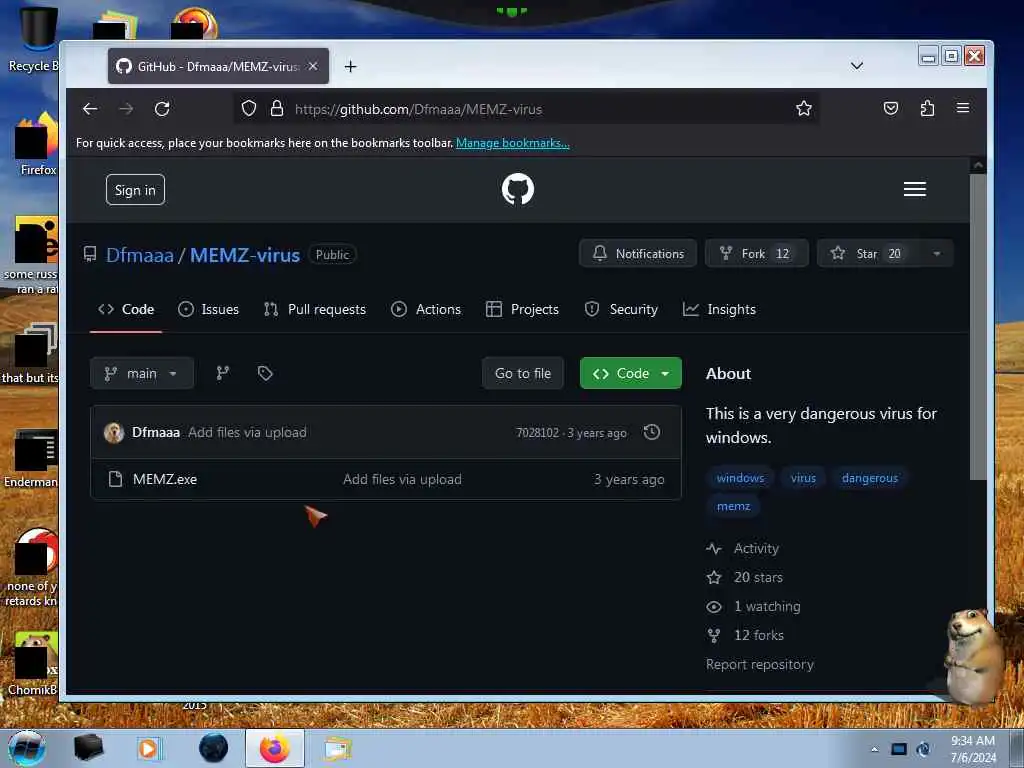The height and width of the screenshot is (768, 1024).
Task: Go to GitHub home via Octocat logo
Action: point(518,189)
